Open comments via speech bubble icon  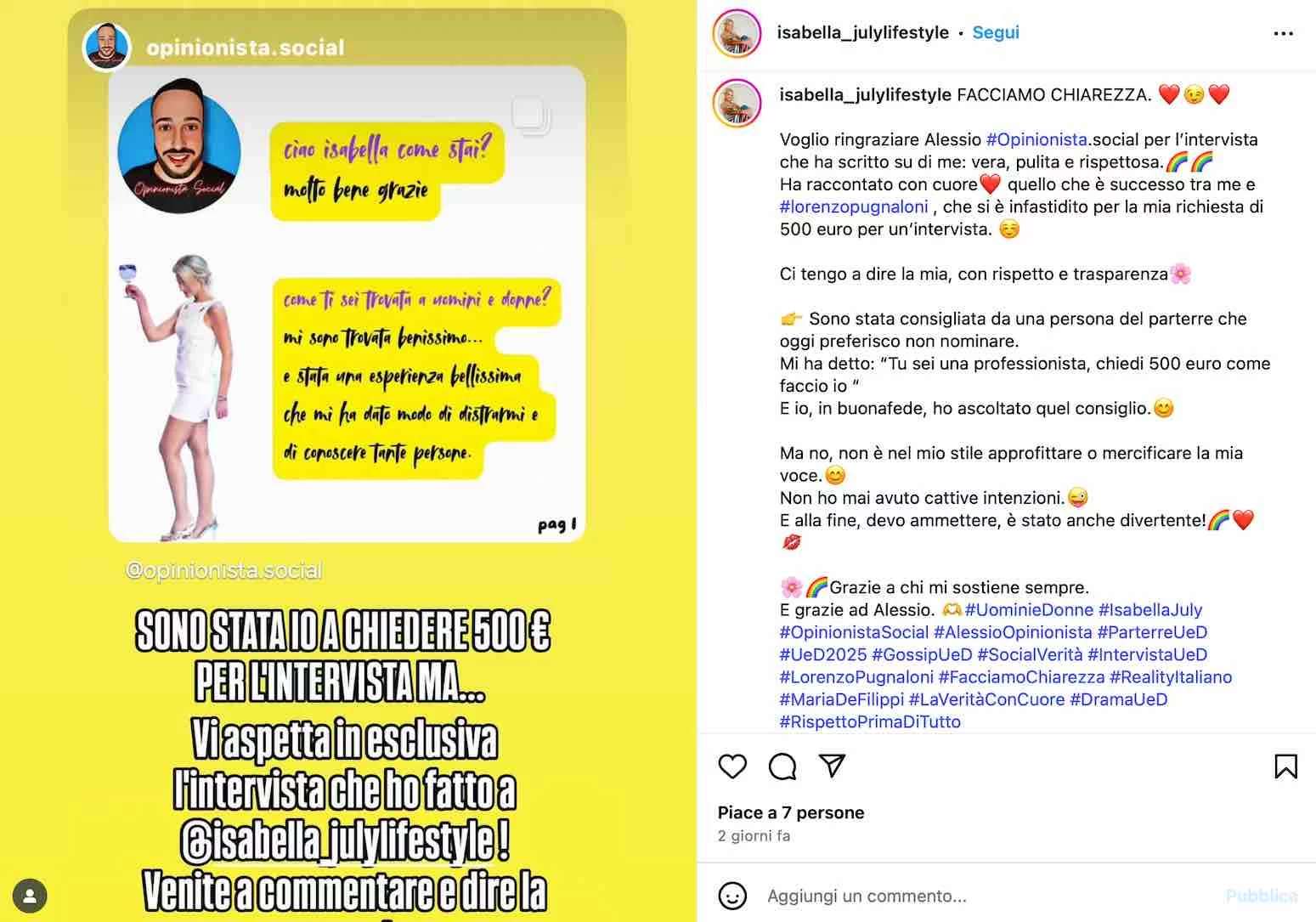(x=782, y=766)
